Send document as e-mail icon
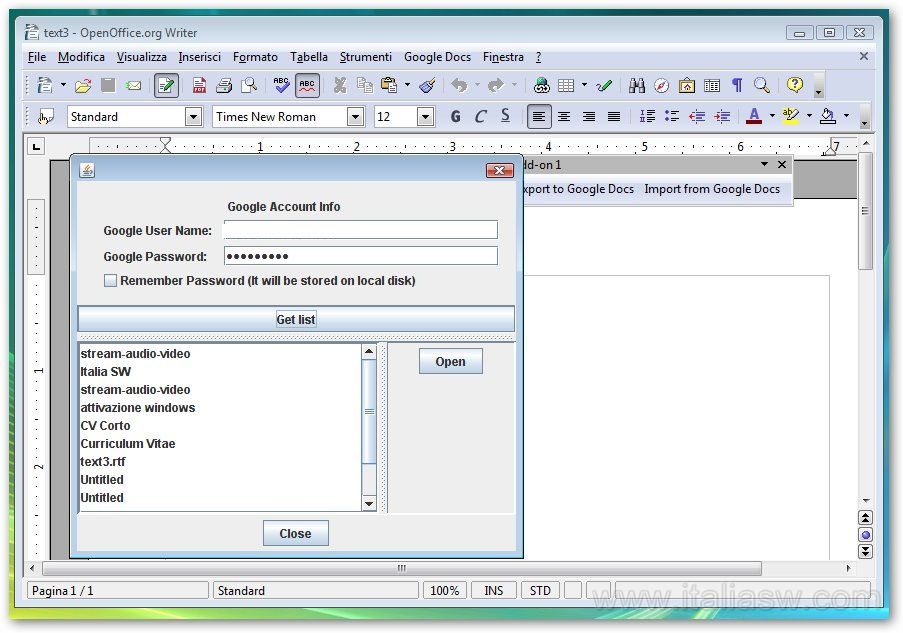 point(134,86)
